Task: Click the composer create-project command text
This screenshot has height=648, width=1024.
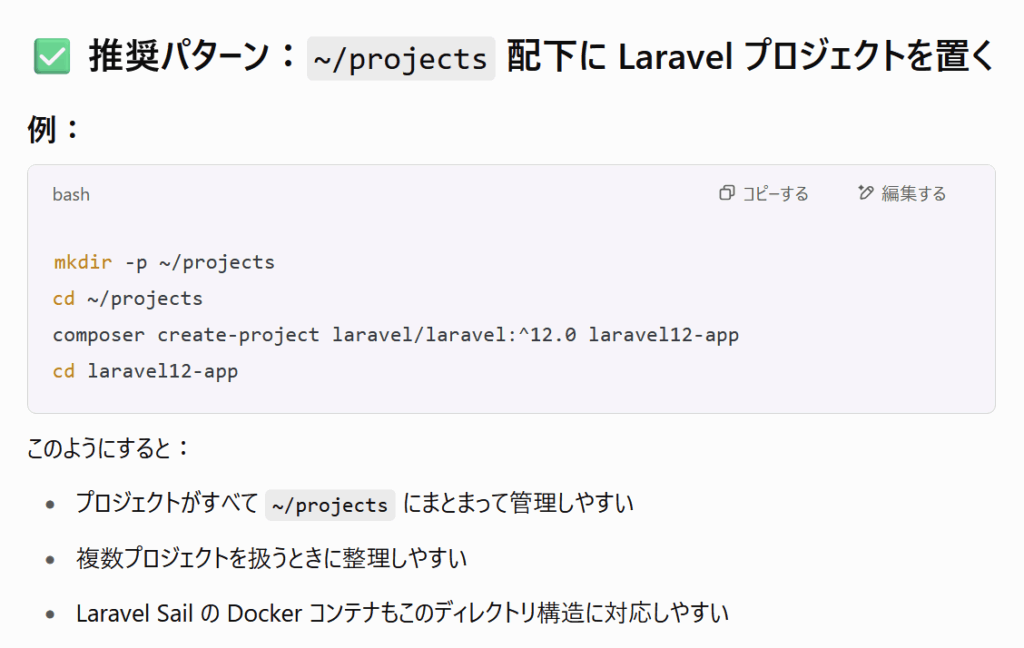Action: pos(186,335)
